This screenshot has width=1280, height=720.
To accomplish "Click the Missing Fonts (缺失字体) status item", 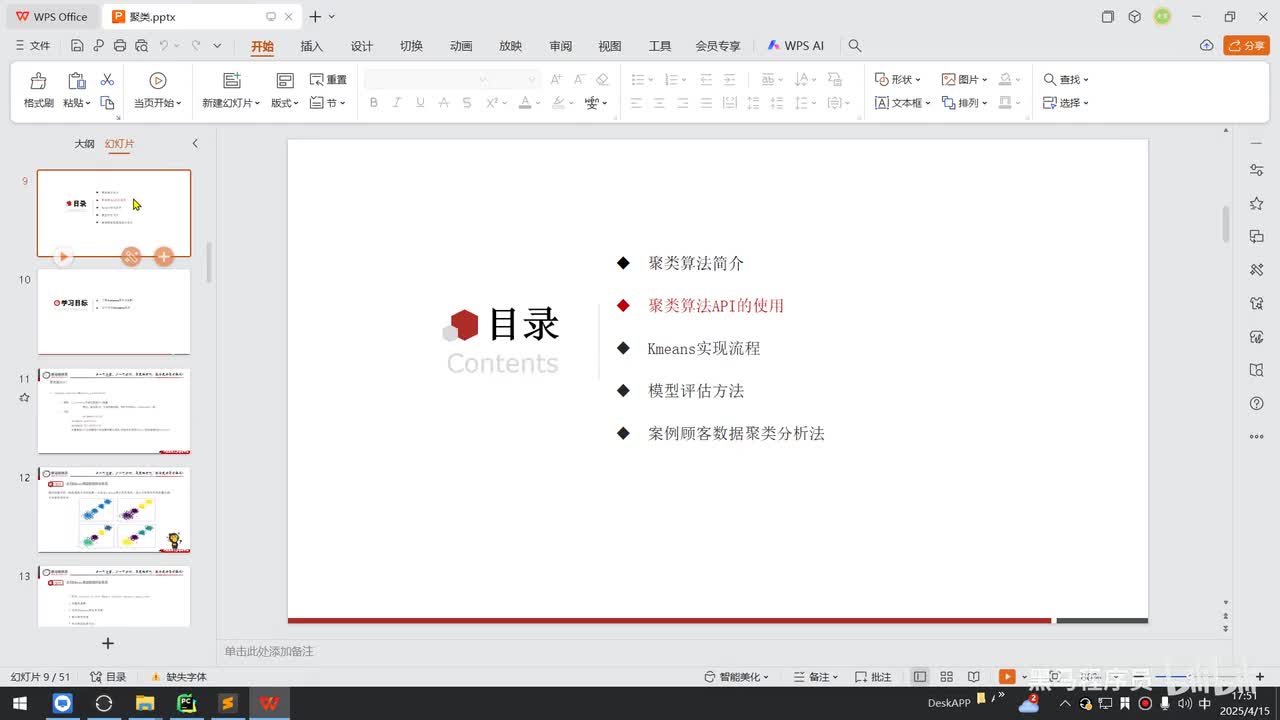I will click(x=178, y=677).
